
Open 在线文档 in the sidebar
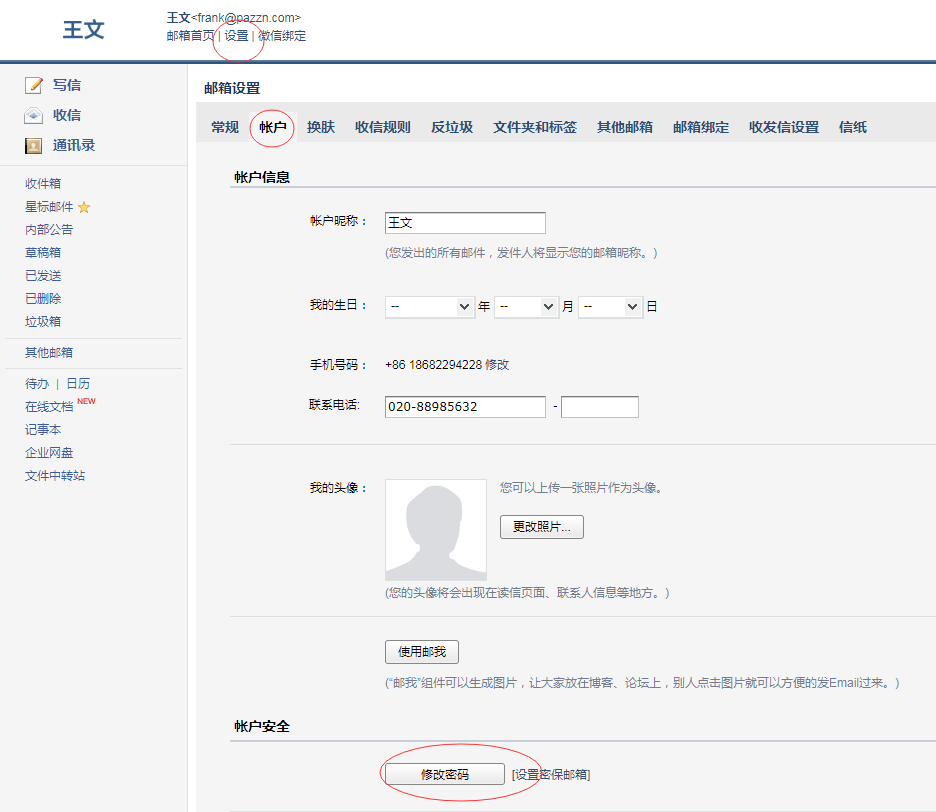(x=49, y=407)
